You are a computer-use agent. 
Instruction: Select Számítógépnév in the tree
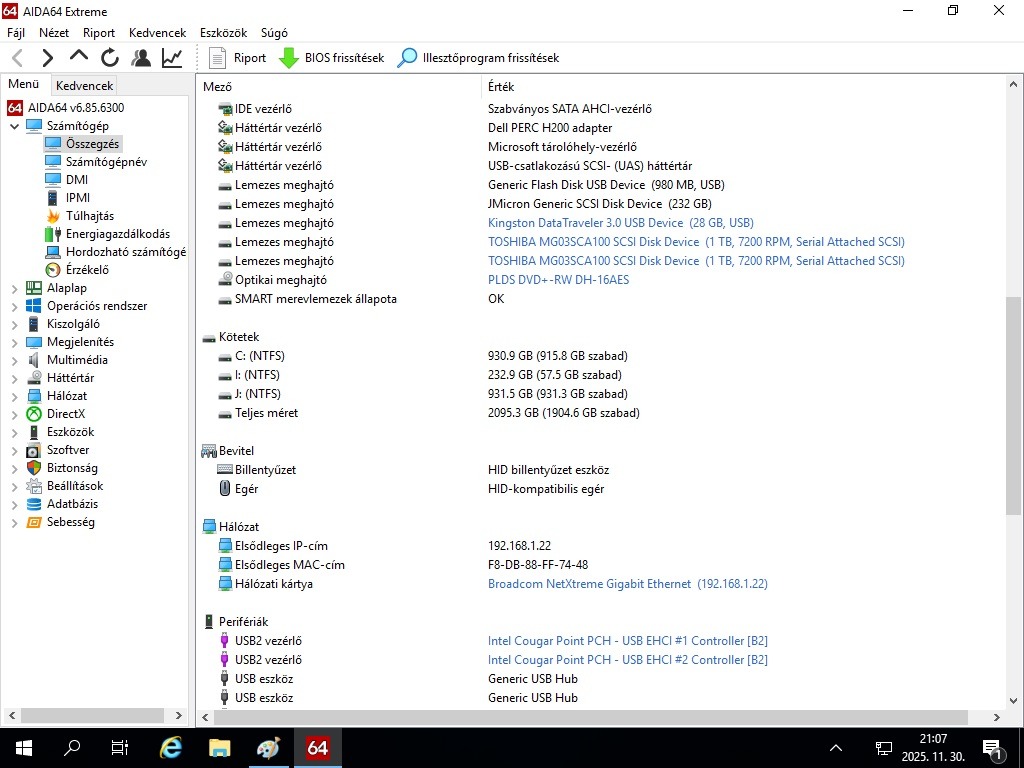click(106, 162)
